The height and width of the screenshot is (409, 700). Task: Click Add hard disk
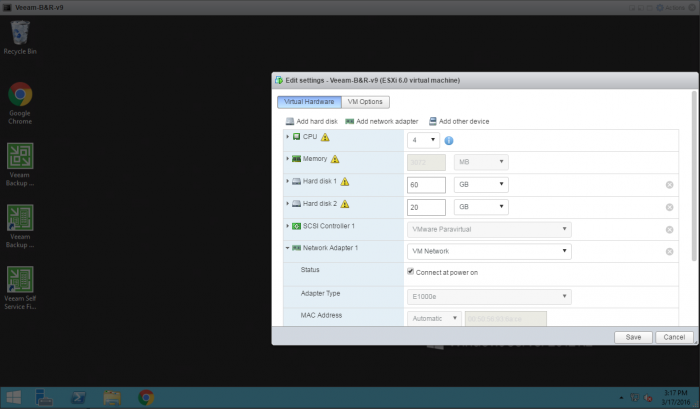312,121
